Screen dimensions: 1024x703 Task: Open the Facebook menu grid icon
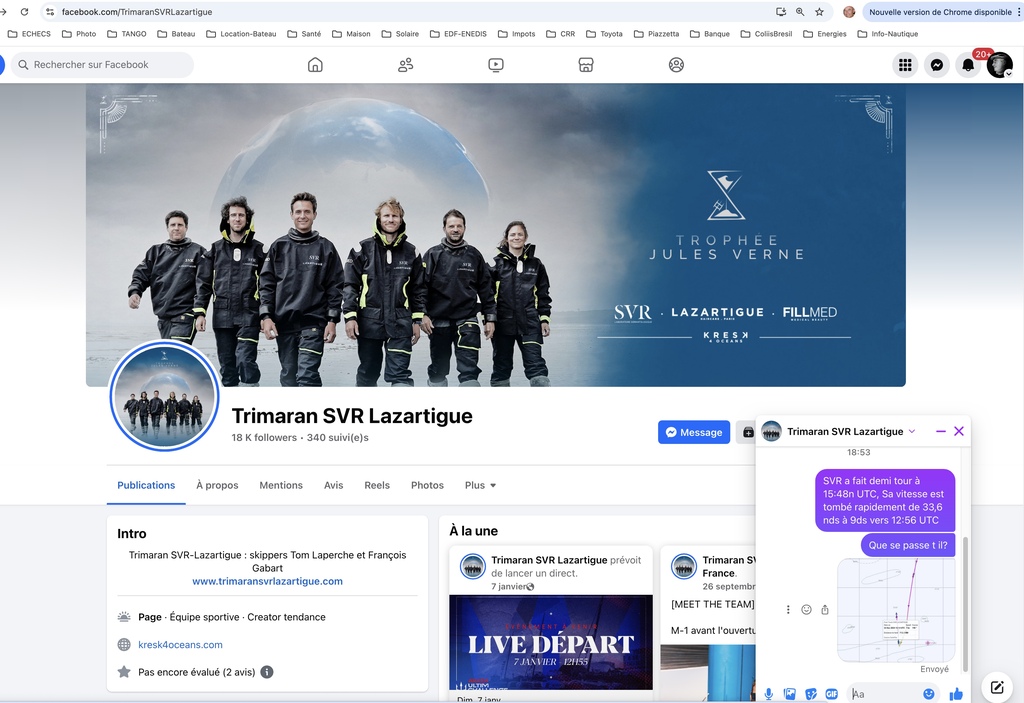[905, 65]
